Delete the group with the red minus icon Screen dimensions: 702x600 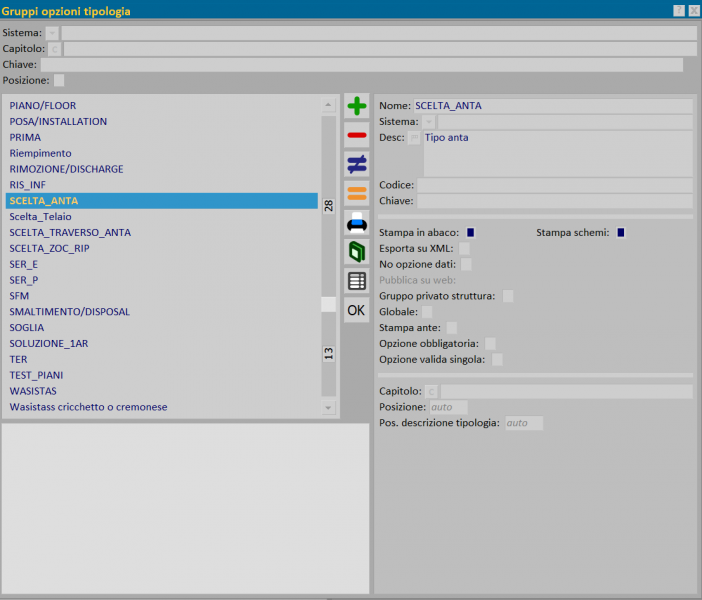pos(356,135)
